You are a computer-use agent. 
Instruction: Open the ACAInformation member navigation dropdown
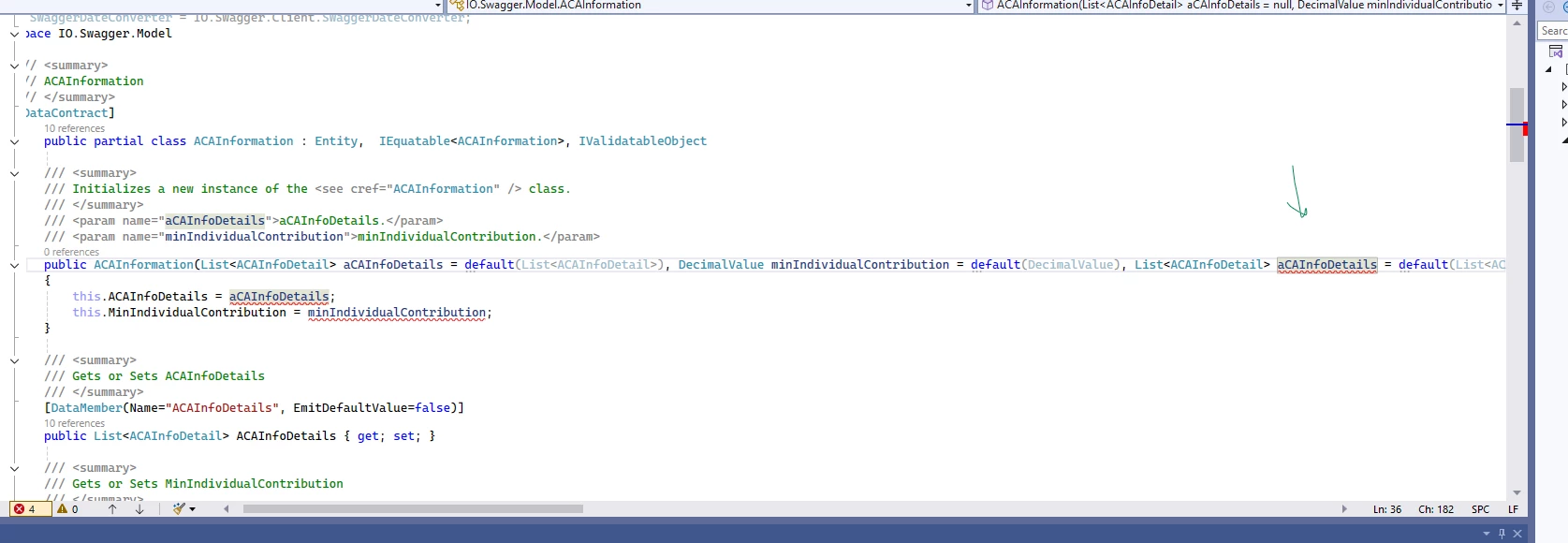coord(1500,6)
